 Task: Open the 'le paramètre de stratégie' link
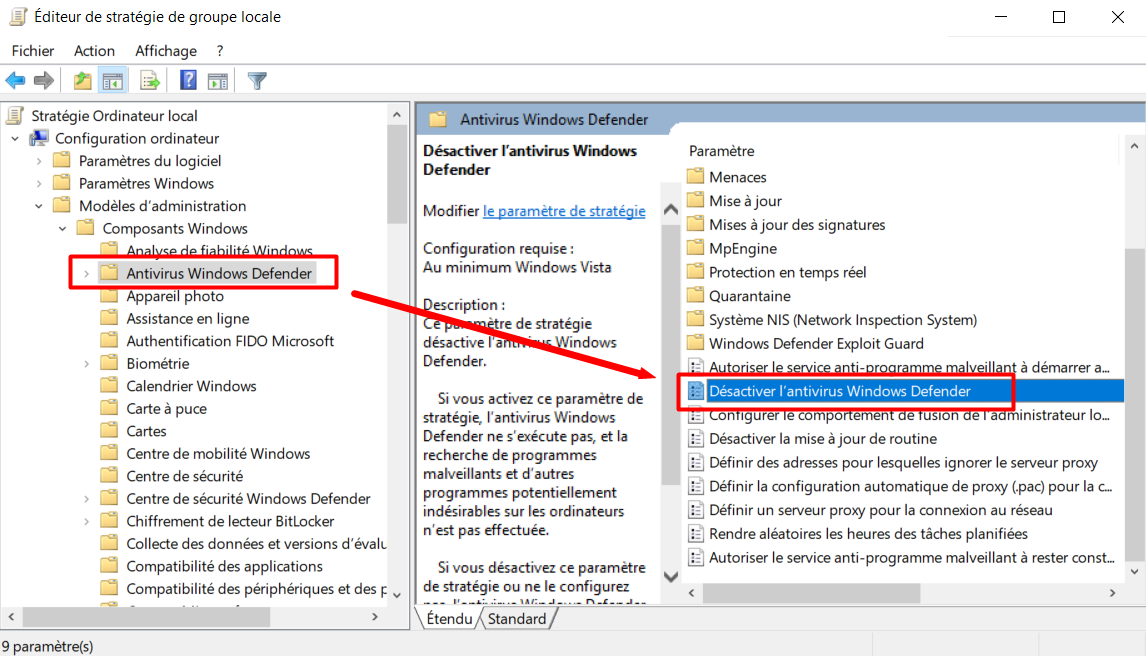coord(563,211)
